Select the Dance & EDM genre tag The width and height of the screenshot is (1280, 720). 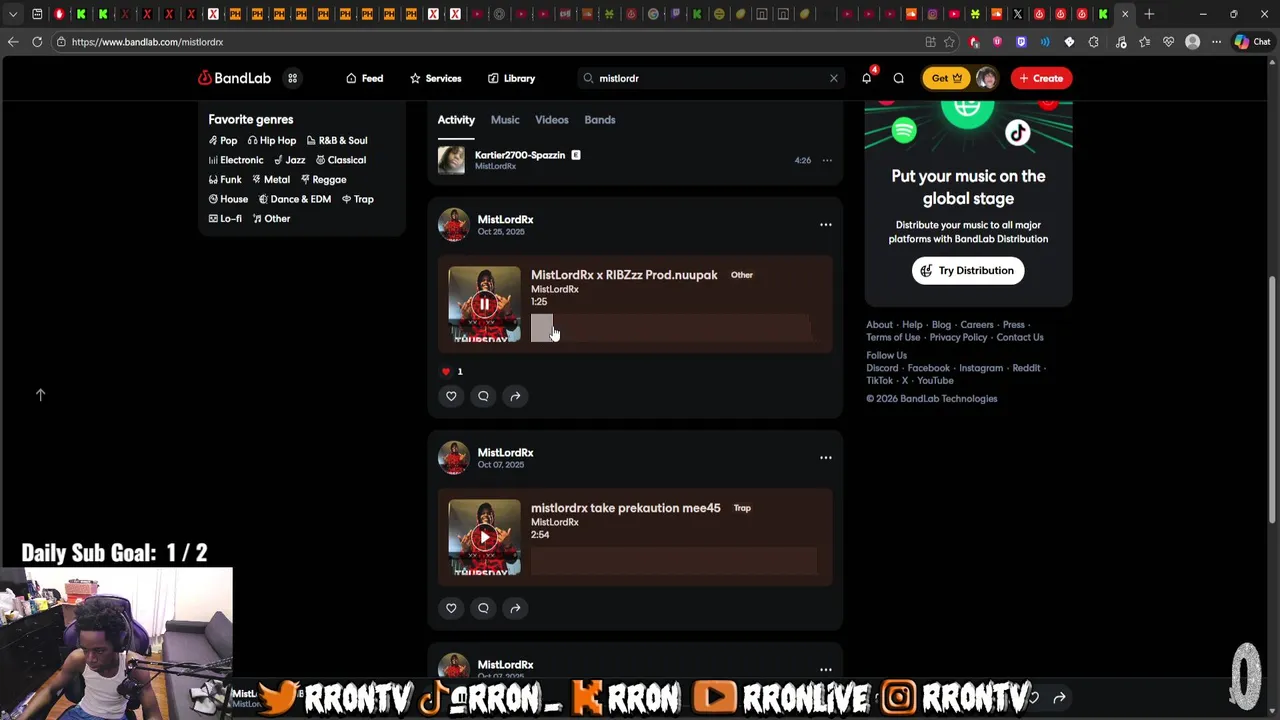point(295,199)
